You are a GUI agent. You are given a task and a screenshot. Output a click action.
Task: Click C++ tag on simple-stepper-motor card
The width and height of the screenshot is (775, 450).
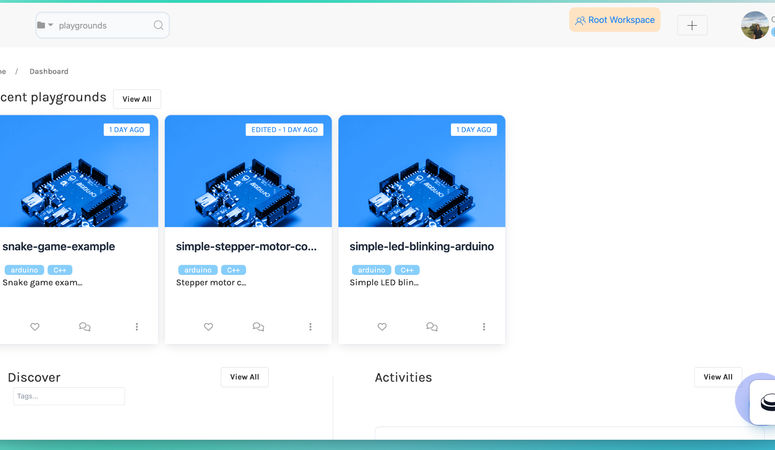(233, 270)
